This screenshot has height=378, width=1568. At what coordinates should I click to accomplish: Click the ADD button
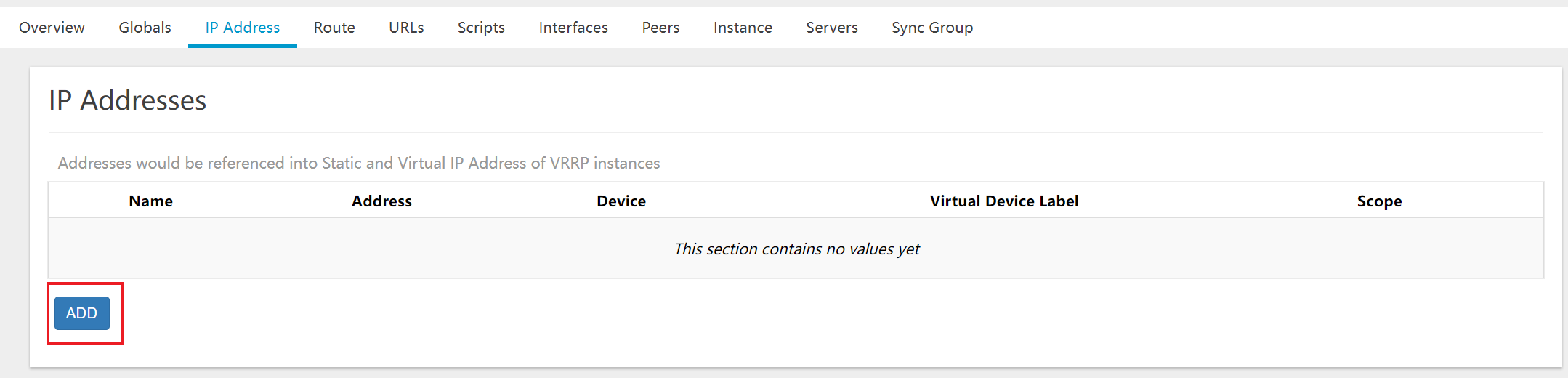(x=82, y=313)
